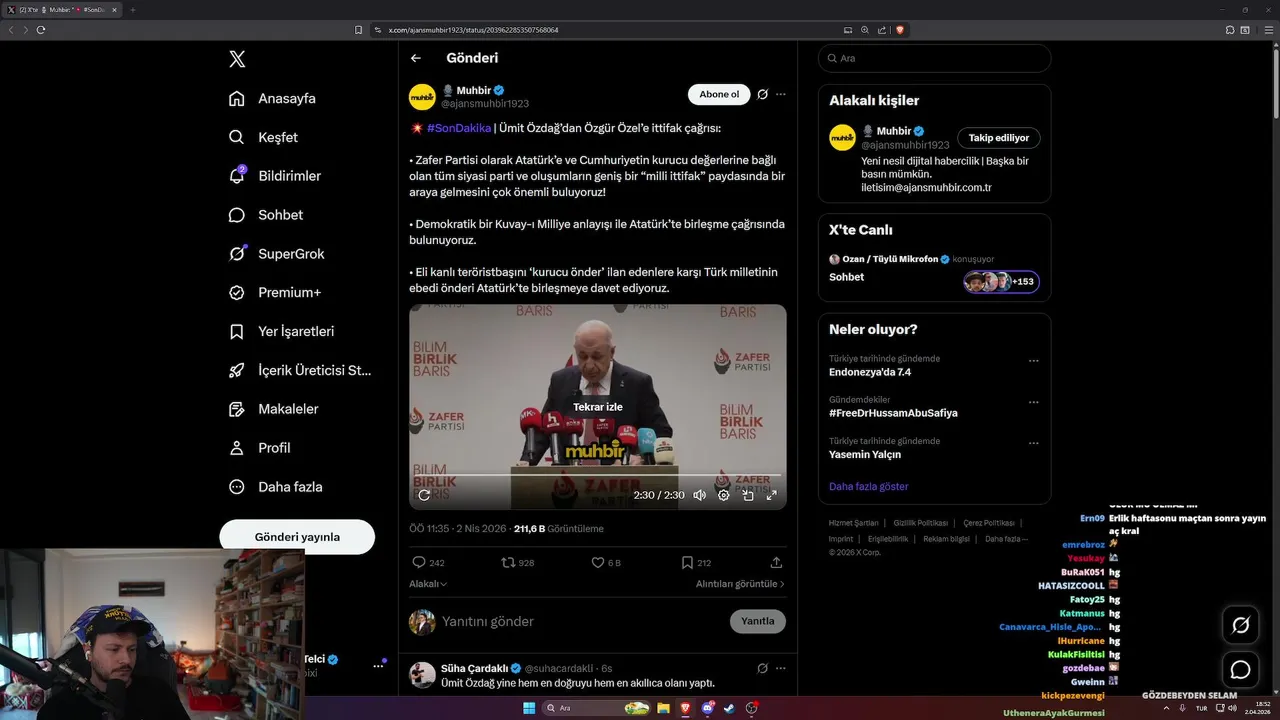Join the Sohbet live space avatars +153

(1001, 282)
